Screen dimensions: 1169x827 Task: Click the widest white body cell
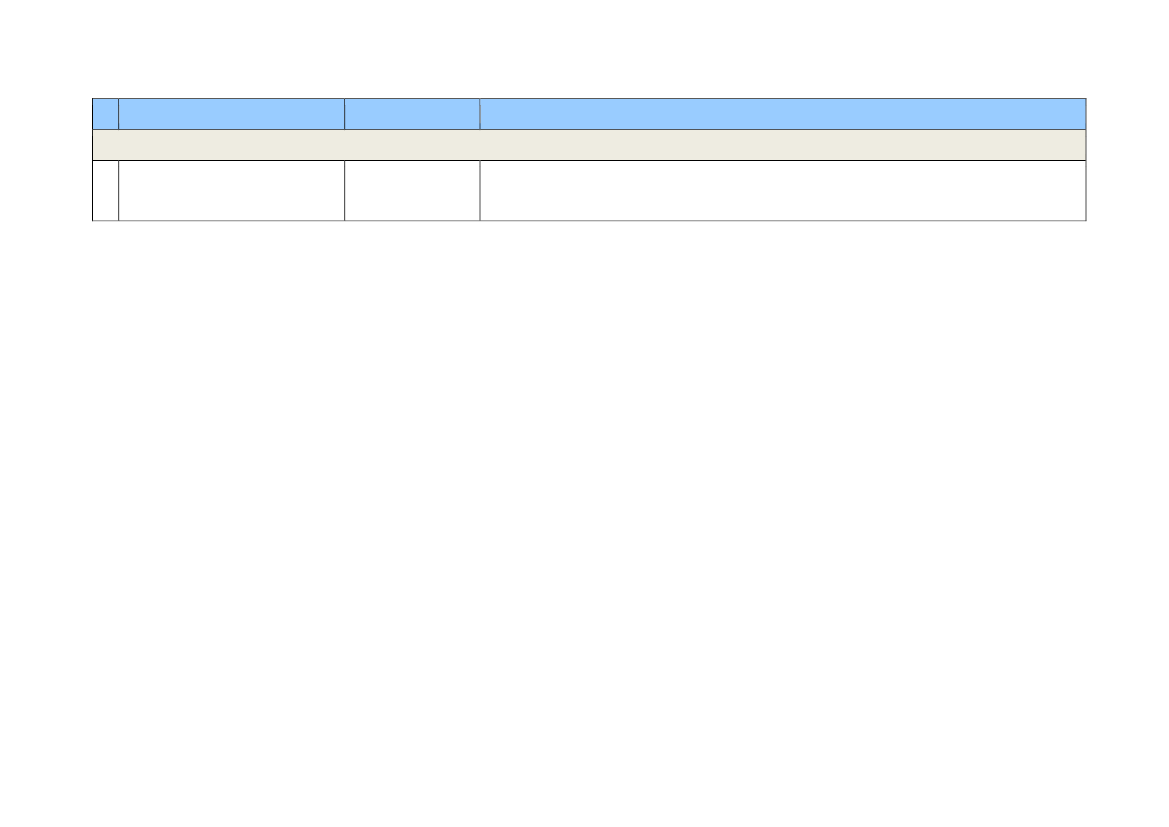[x=783, y=191]
